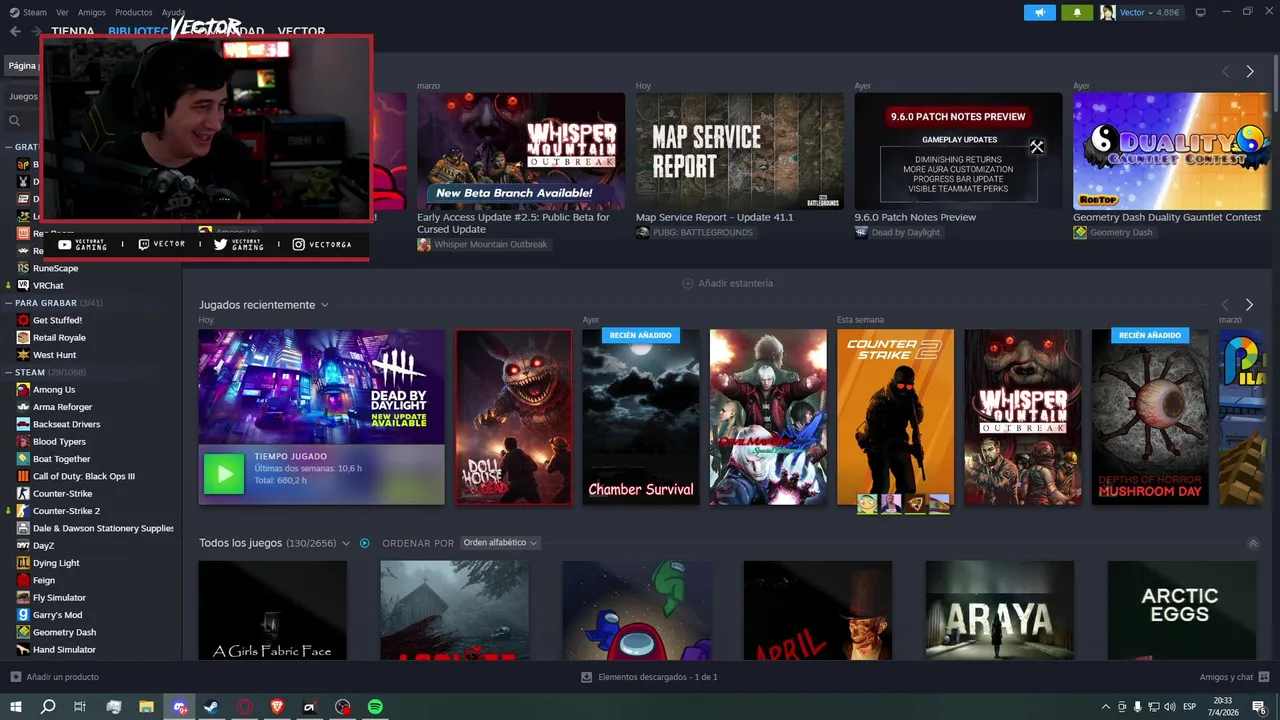Screen dimensions: 1280x720
Task: Click the Counter-Strike 2 icon in sidebar
Action: (x=23, y=511)
